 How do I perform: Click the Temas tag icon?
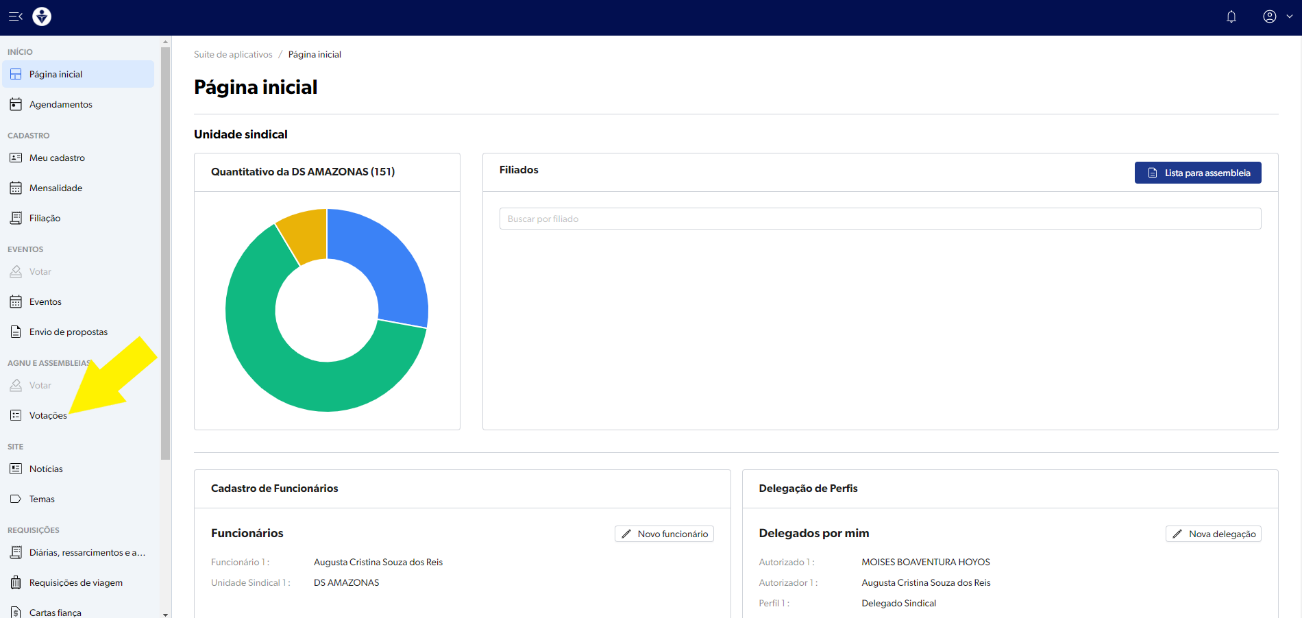16,499
